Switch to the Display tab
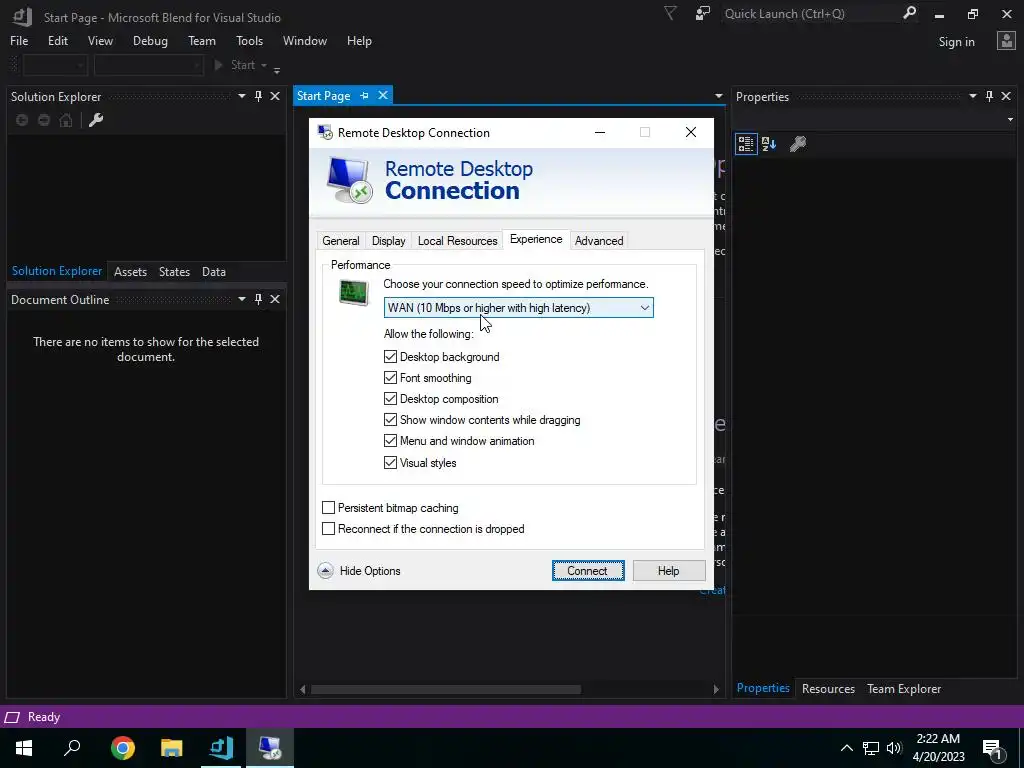Screen dimensions: 1024x768 pyautogui.click(x=389, y=240)
